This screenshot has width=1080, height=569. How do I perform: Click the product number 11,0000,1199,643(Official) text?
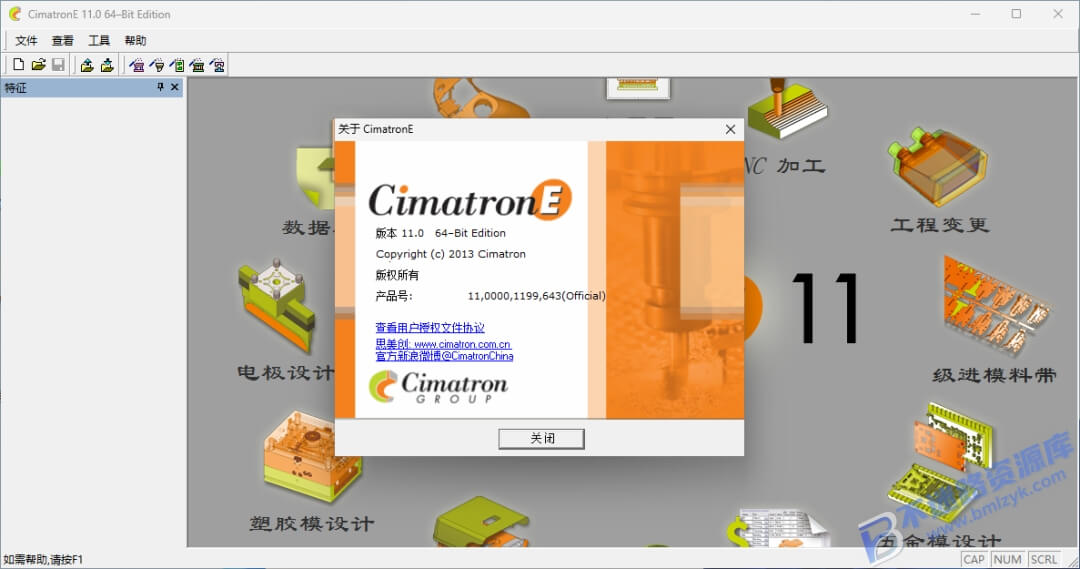pos(537,296)
